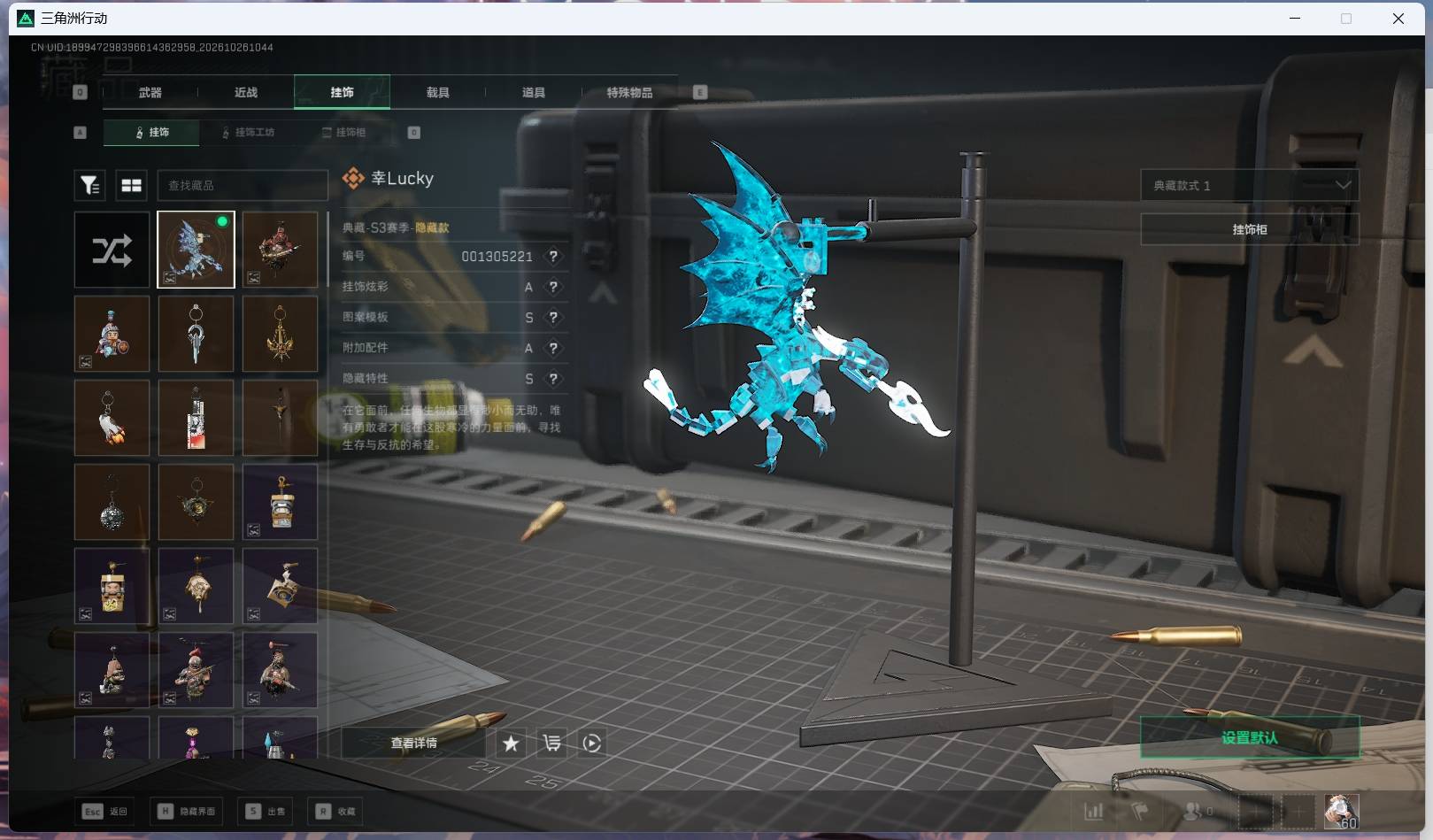Focus the 查找藏品 search field
The width and height of the screenshot is (1433, 840).
click(243, 185)
